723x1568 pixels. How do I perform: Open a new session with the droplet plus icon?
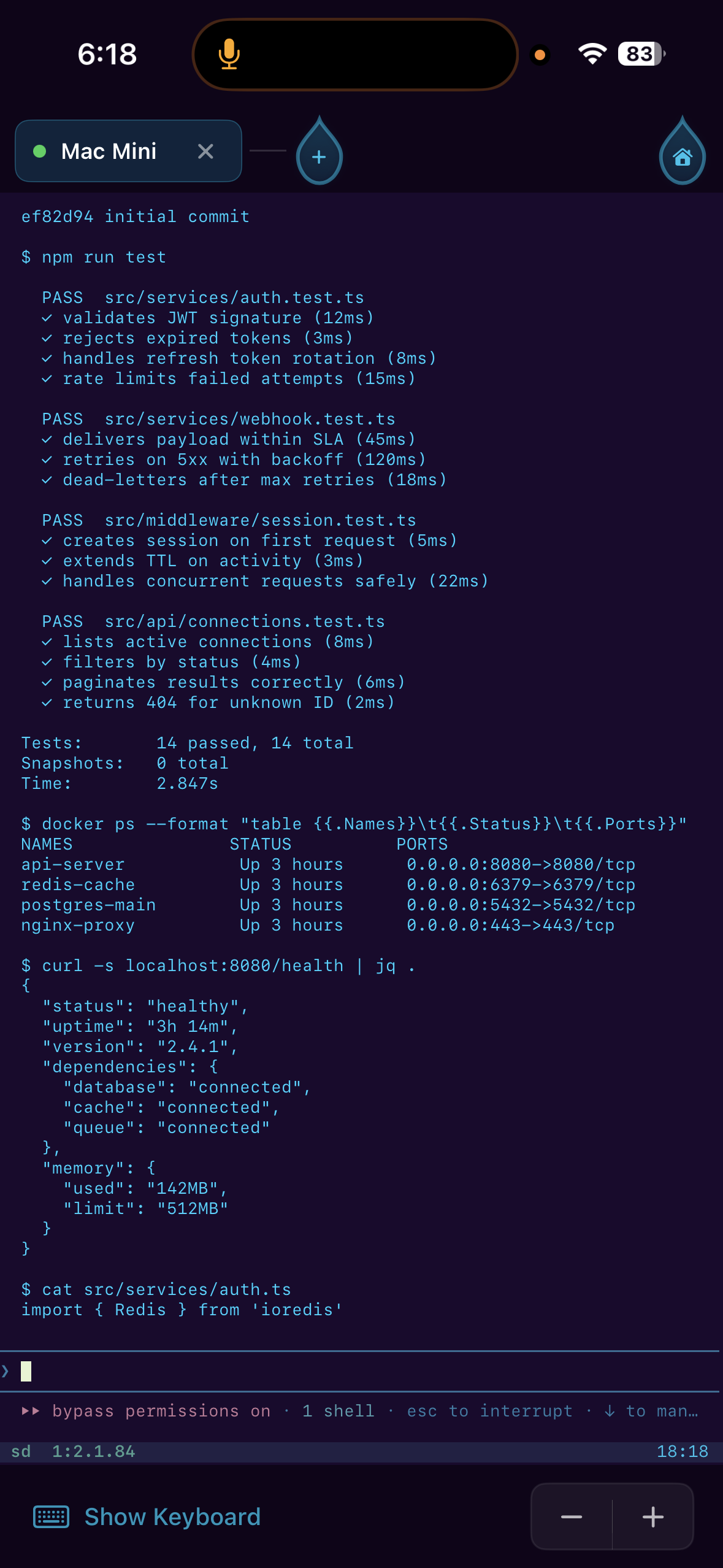tap(319, 155)
